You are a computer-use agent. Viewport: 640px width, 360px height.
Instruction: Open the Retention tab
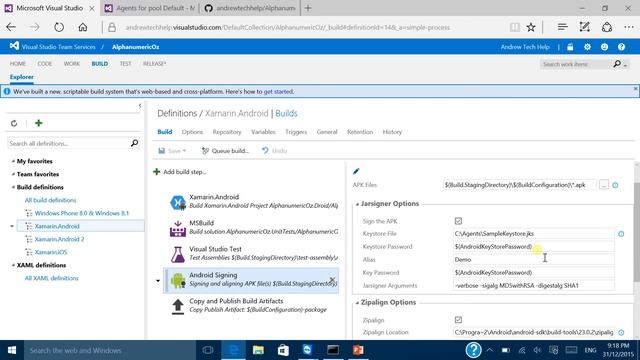click(360, 132)
